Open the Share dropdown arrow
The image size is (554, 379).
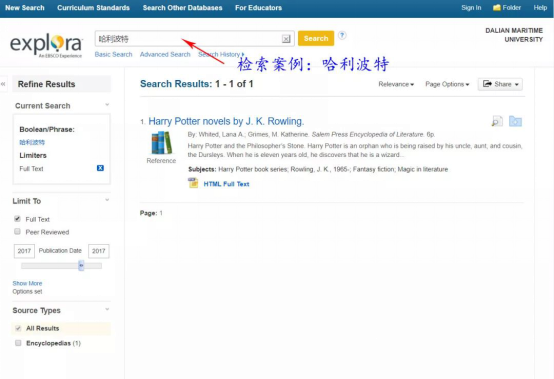click(517, 84)
